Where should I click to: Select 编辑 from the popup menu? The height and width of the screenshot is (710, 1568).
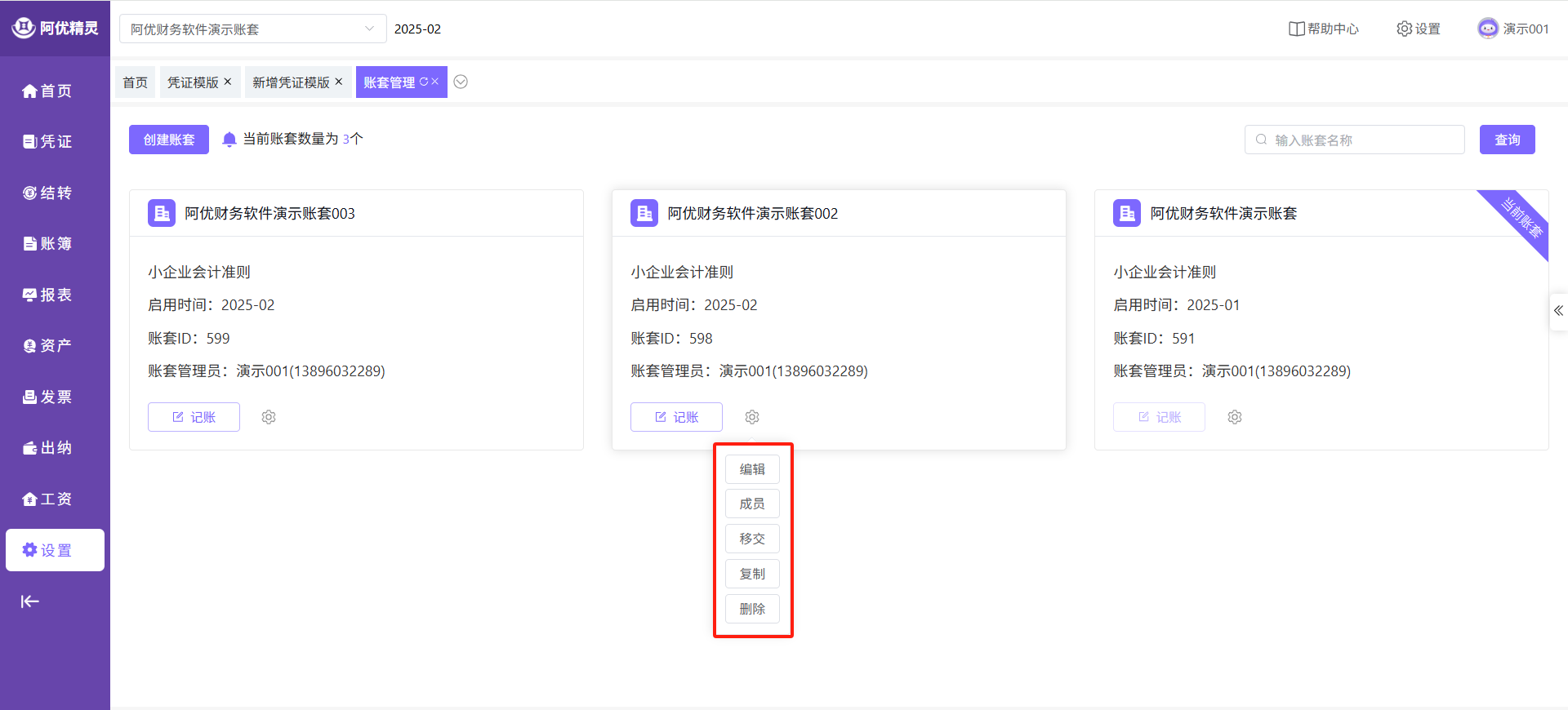tap(752, 469)
